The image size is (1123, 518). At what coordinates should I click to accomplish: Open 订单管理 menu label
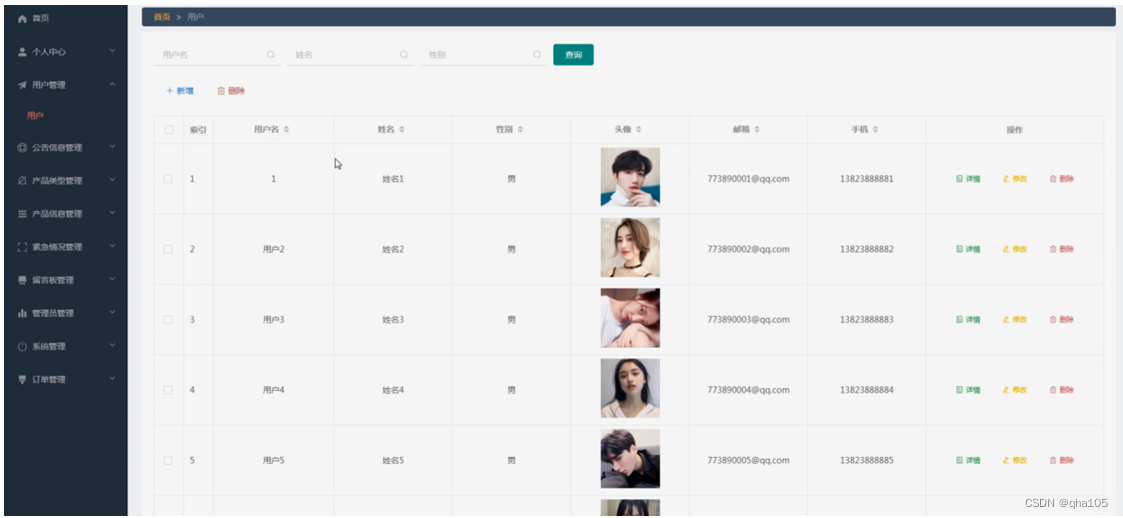49,380
